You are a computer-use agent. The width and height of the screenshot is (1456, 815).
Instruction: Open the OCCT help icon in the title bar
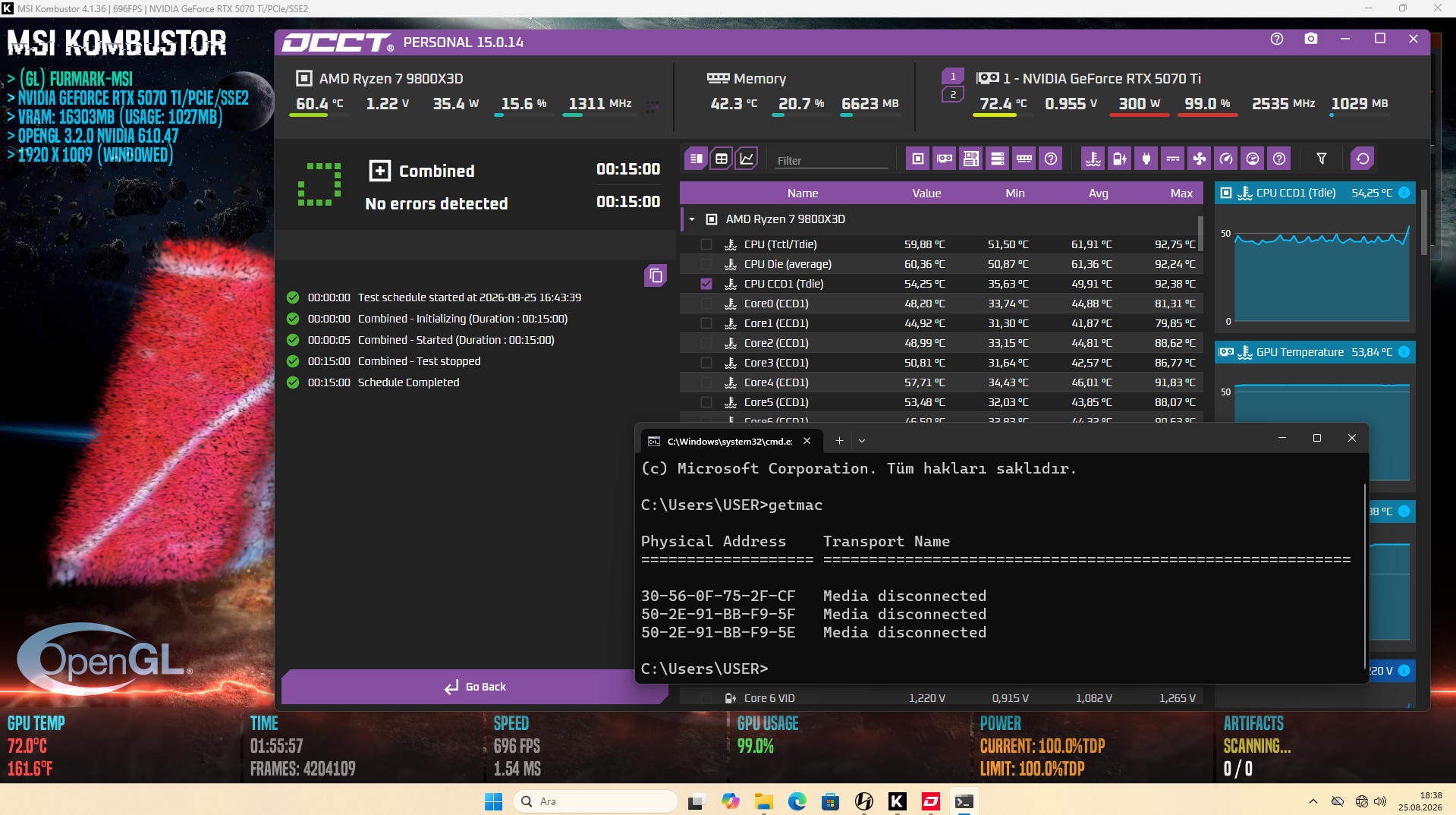[1277, 39]
